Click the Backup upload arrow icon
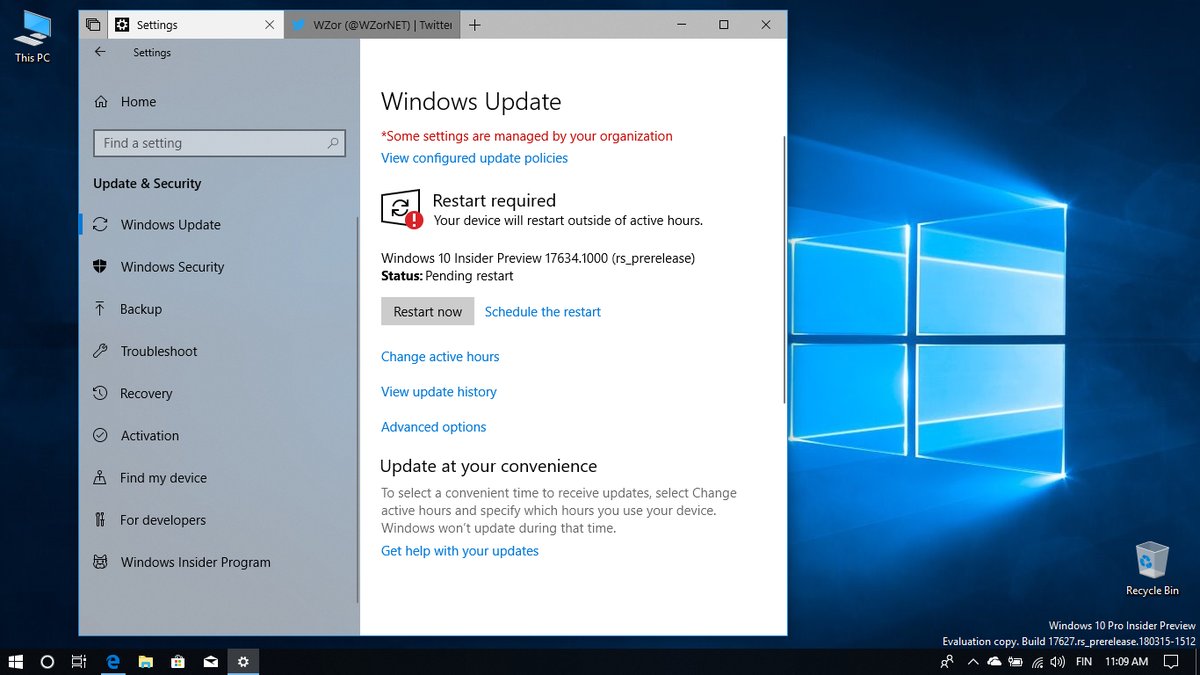Image resolution: width=1200 pixels, height=675 pixels. 100,309
